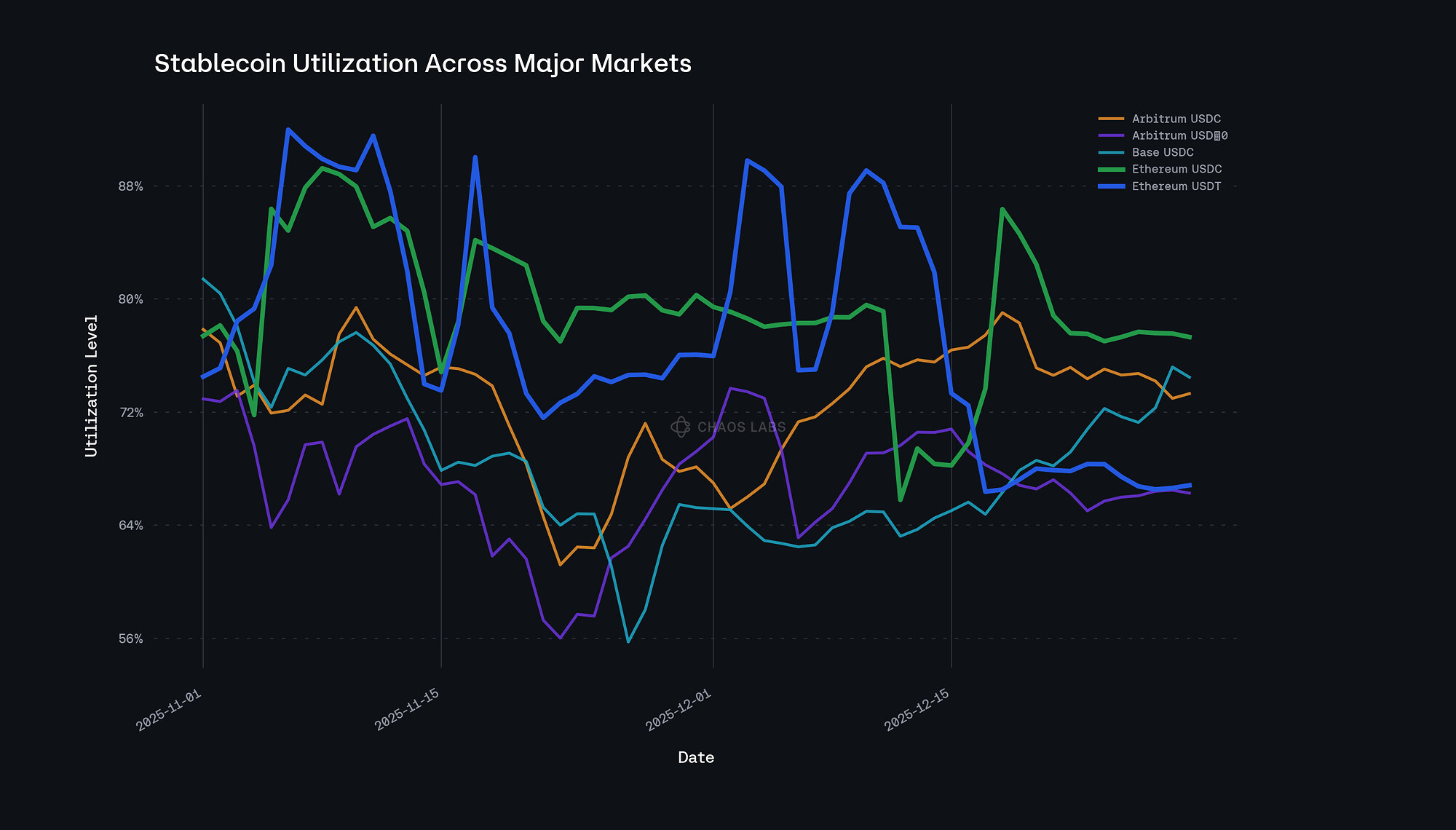The height and width of the screenshot is (830, 1456).
Task: Toggle the Arbitrum USDC legend label
Action: (1176, 119)
